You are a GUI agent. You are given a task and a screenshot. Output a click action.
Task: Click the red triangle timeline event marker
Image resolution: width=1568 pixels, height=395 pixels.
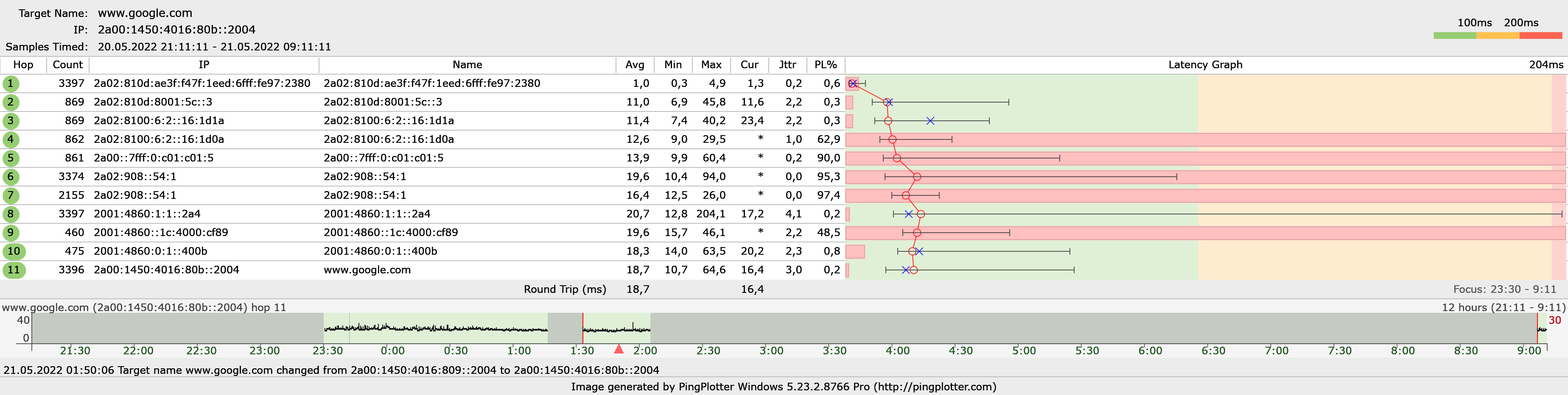(619, 349)
